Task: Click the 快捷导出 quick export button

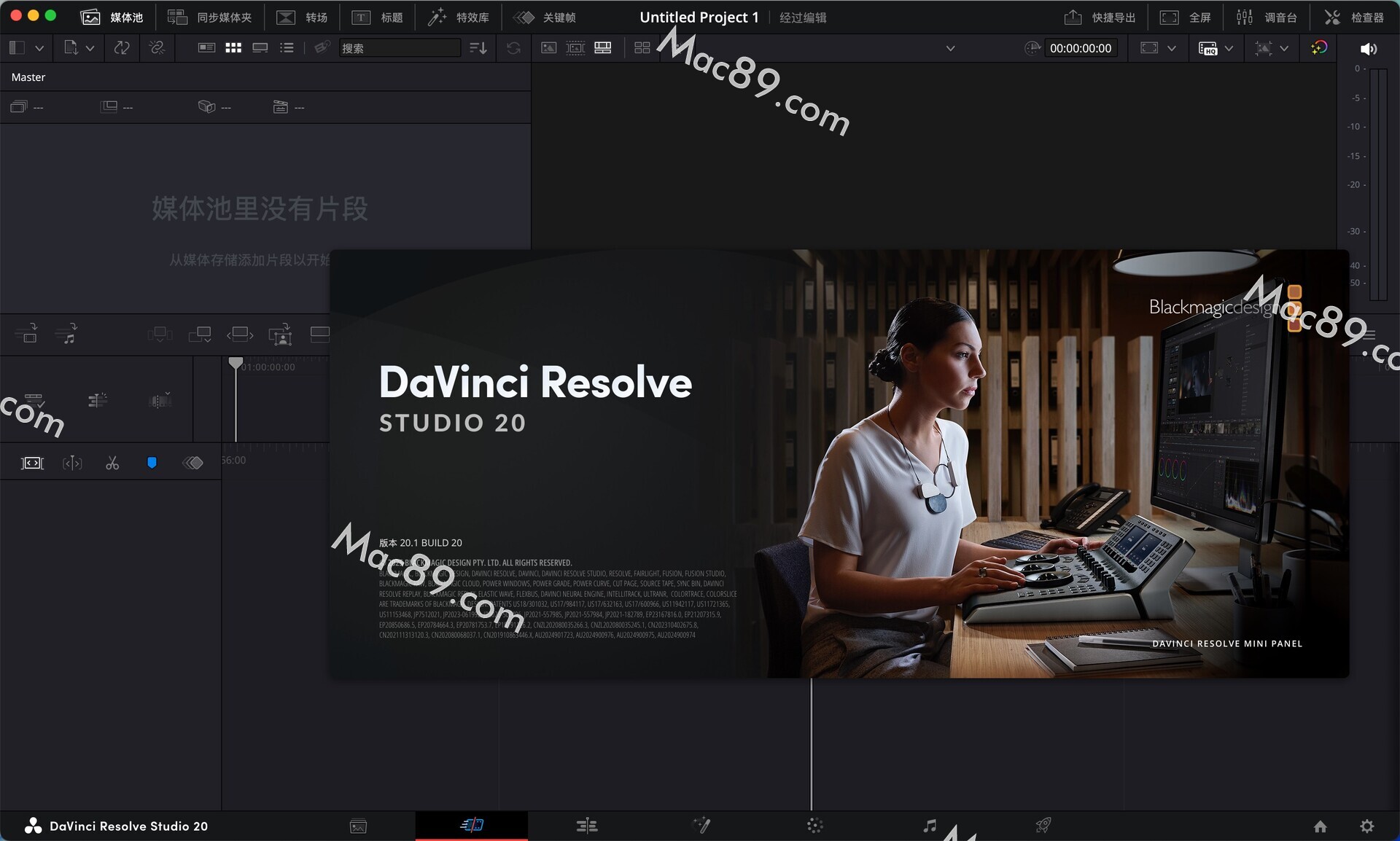Action: [x=1100, y=17]
